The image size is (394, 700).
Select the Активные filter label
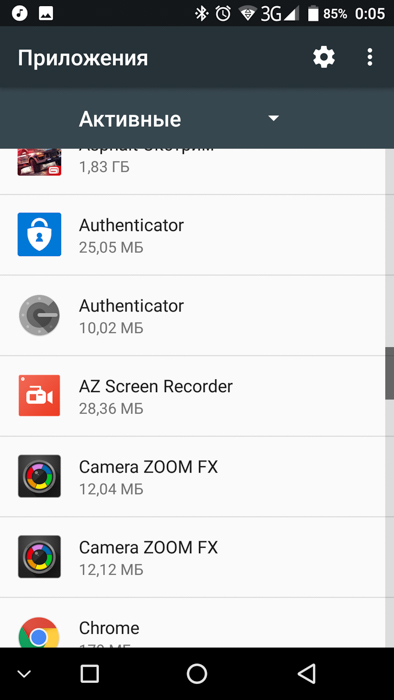[x=130, y=119]
